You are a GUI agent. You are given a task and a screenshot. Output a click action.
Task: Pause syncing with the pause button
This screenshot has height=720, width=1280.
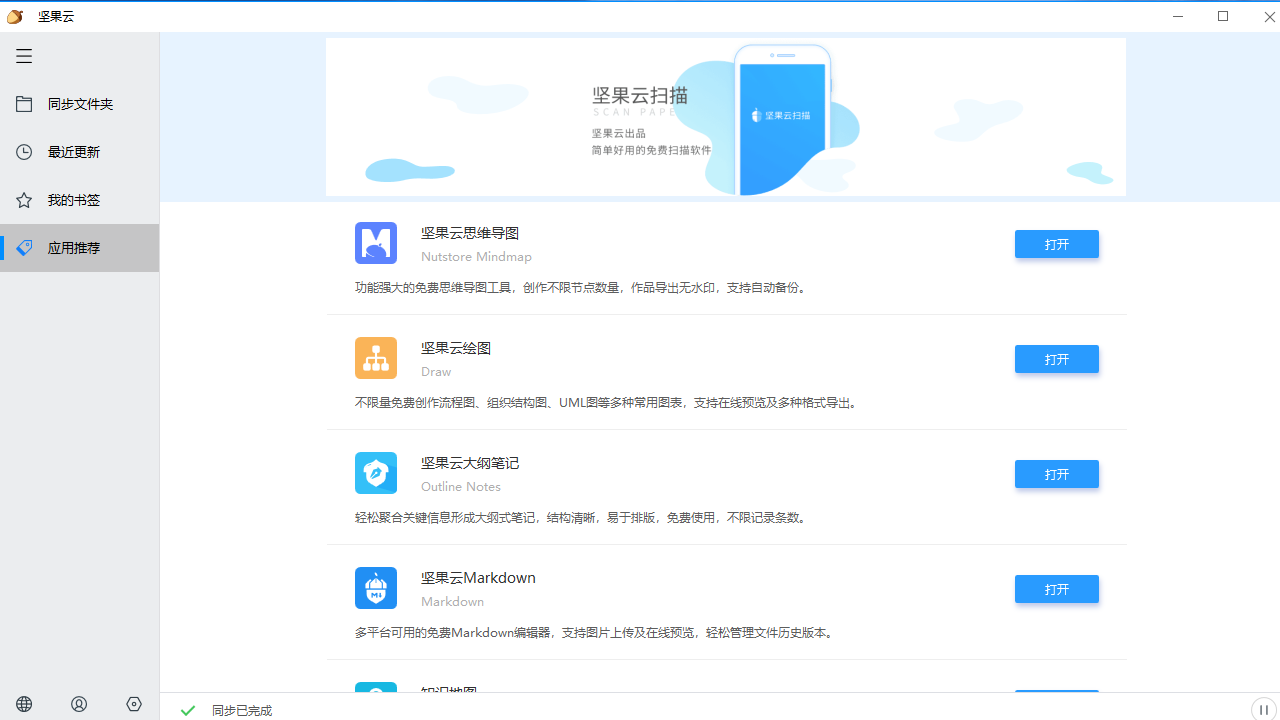1263,710
